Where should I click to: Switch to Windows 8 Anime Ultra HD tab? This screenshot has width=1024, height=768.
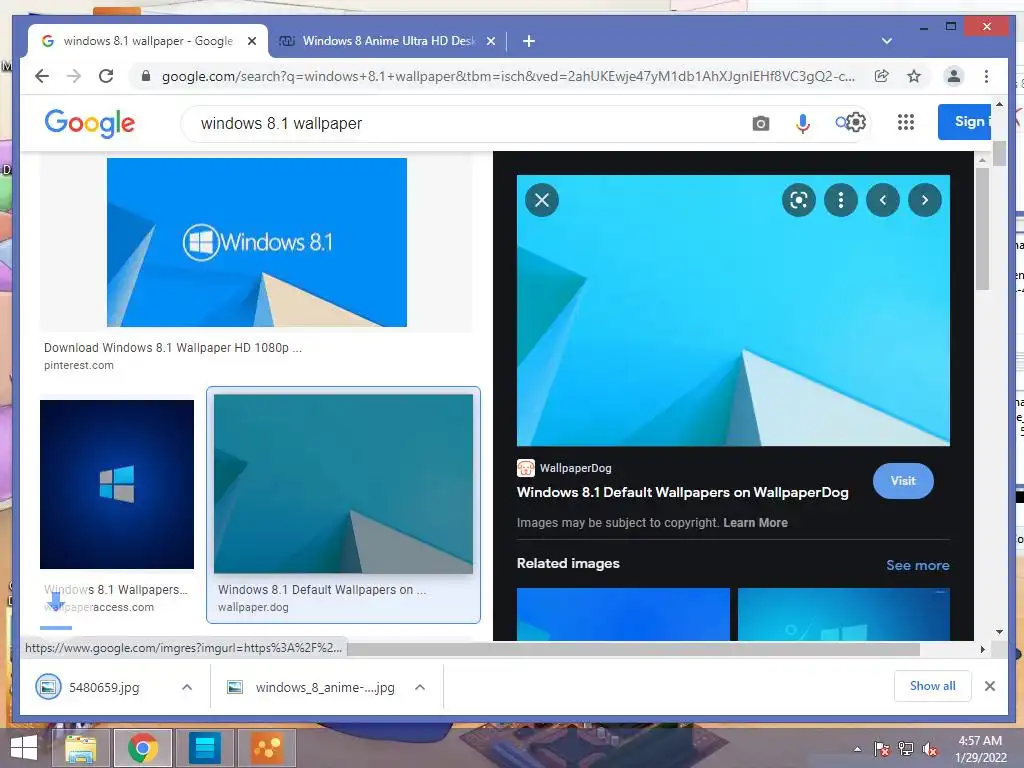coord(388,41)
